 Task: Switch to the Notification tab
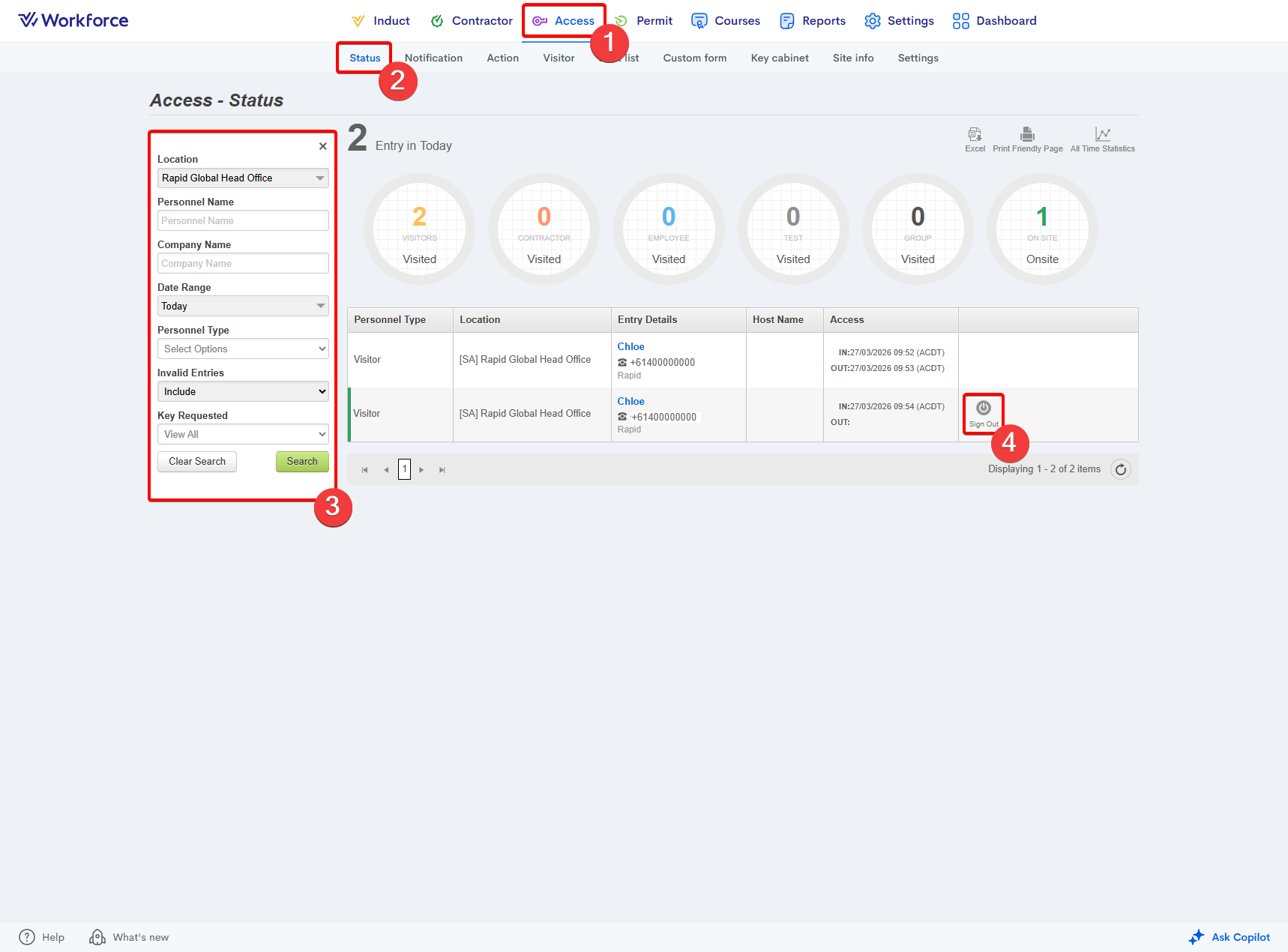point(433,58)
